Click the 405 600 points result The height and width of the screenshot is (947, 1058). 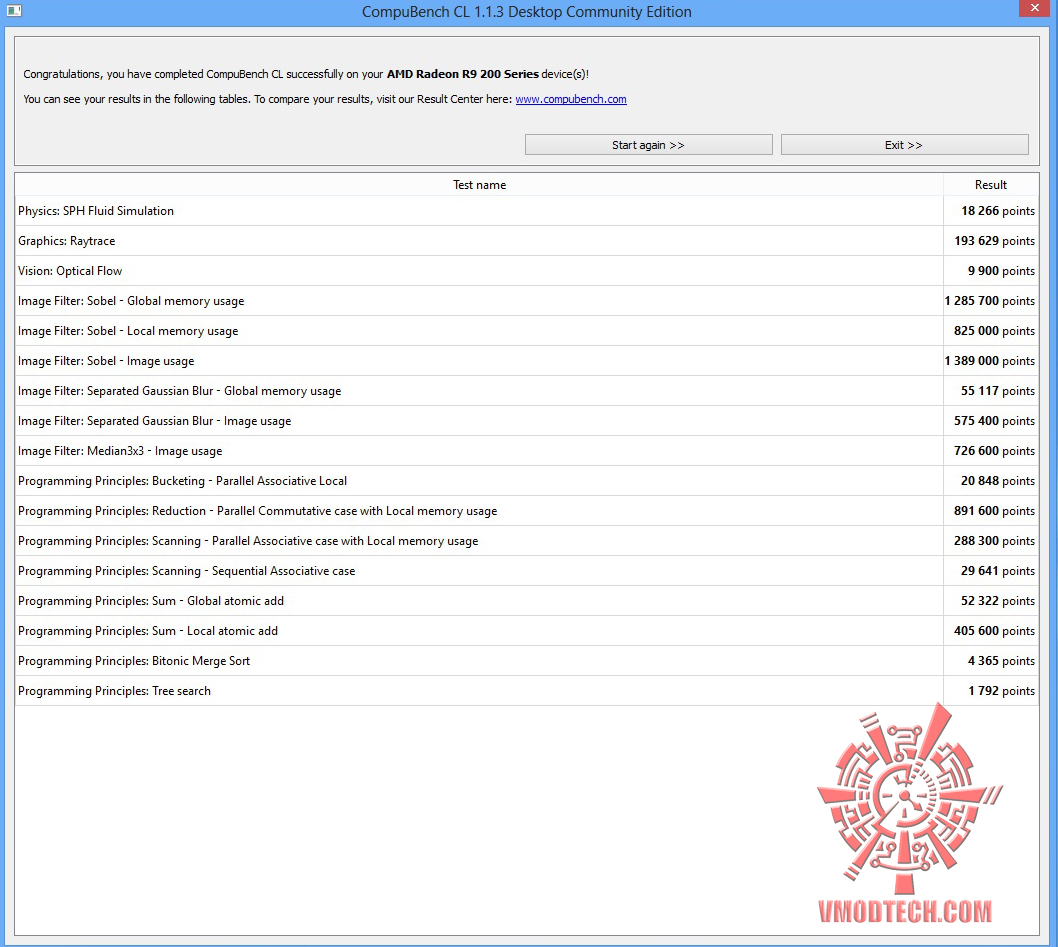click(995, 631)
